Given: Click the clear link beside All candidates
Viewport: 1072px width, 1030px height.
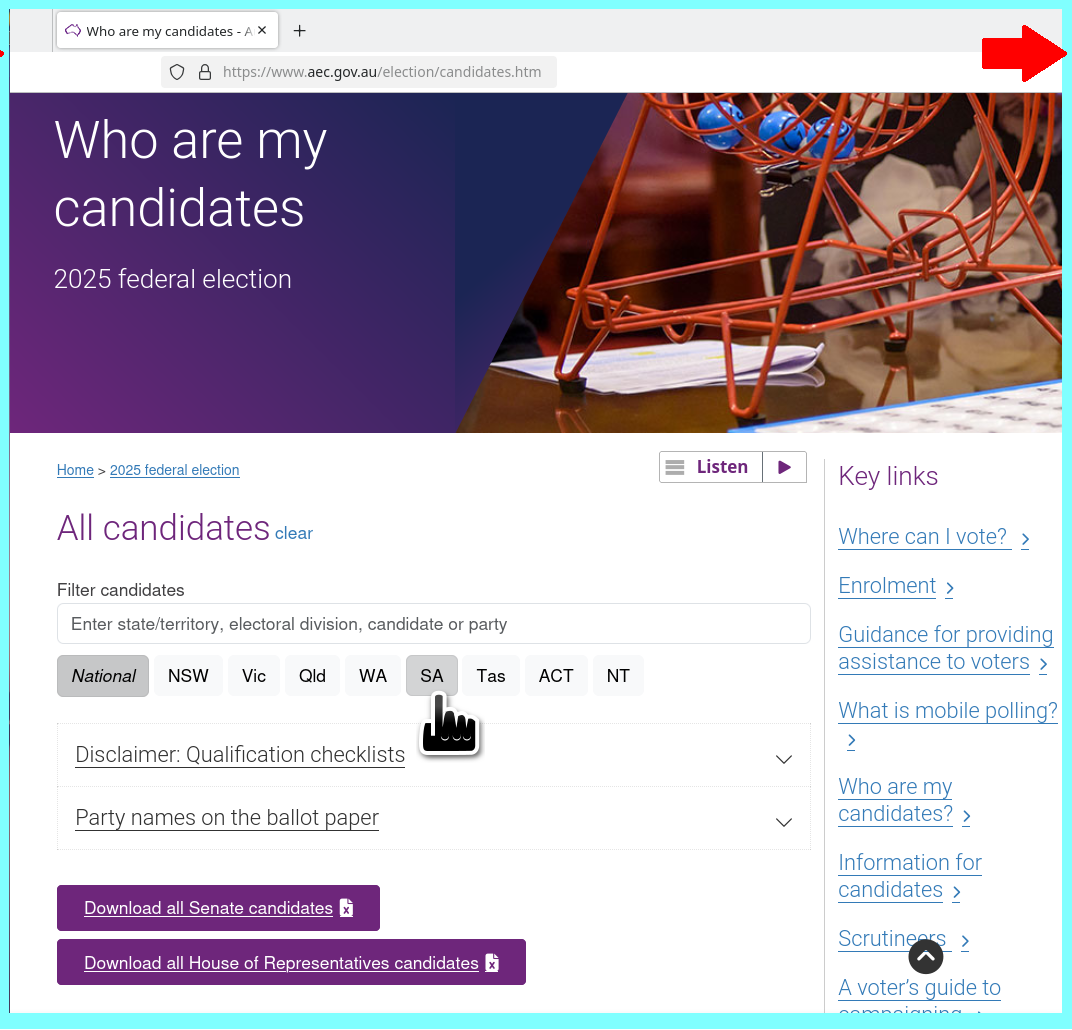Looking at the screenshot, I should click(x=294, y=533).
